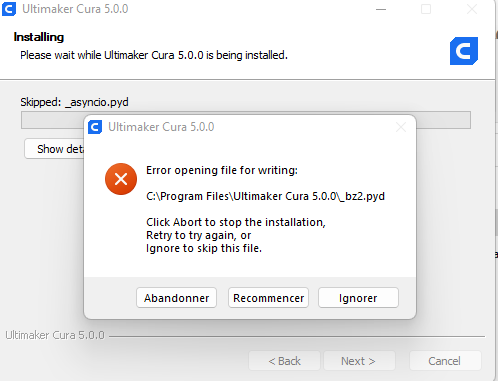Click the _bz2.pyd file path text
The width and height of the screenshot is (498, 381).
265,196
